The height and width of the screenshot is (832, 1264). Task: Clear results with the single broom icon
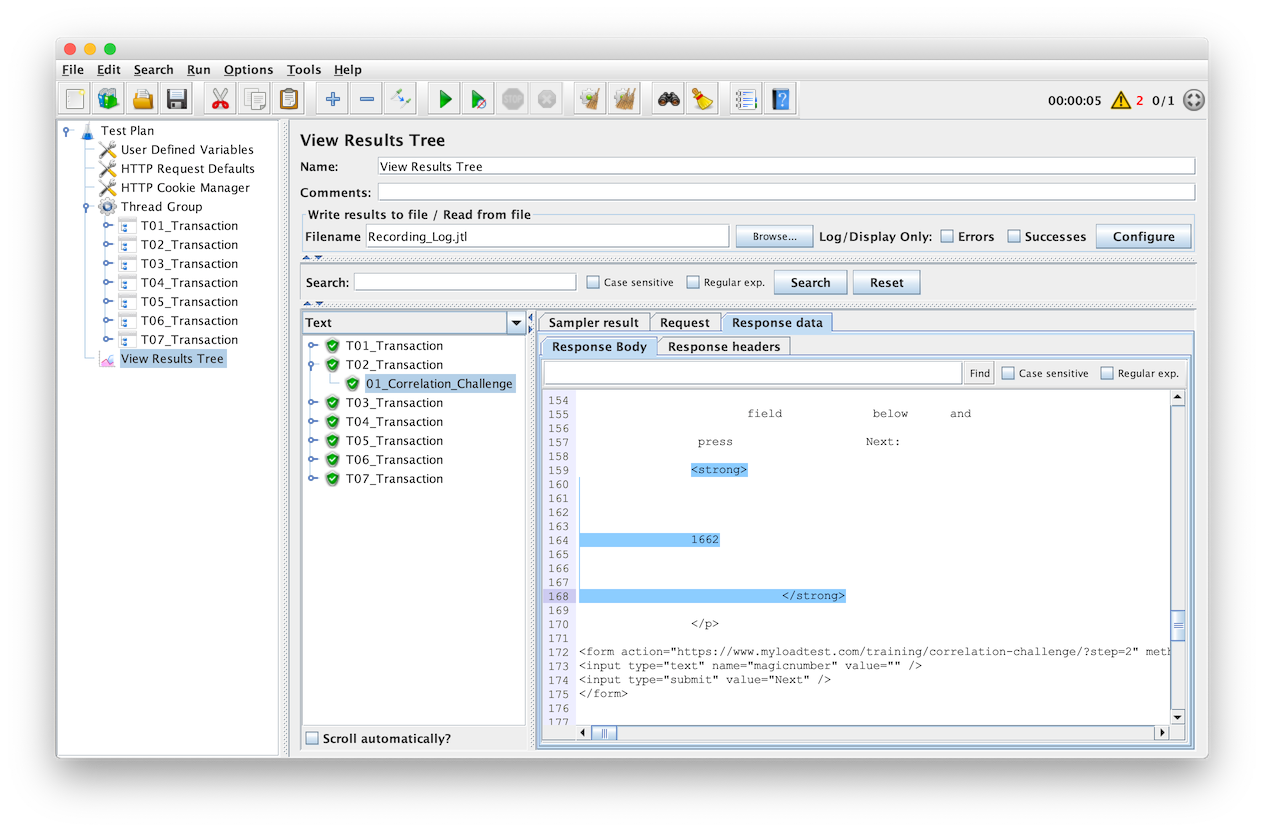pyautogui.click(x=590, y=99)
